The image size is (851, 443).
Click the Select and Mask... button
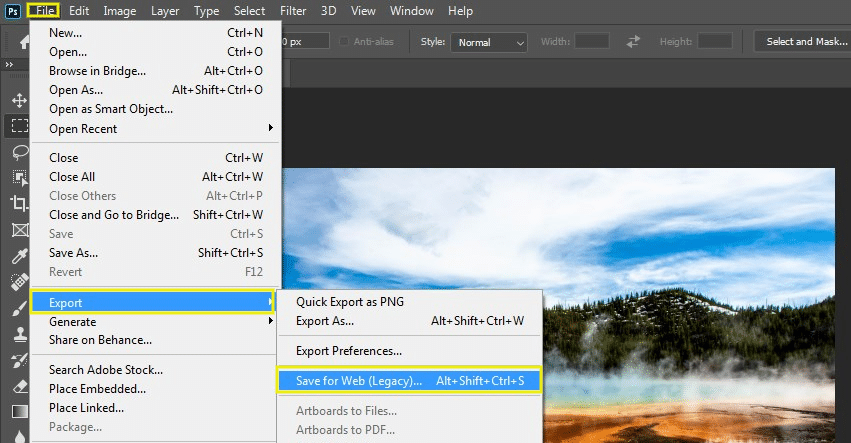point(804,41)
